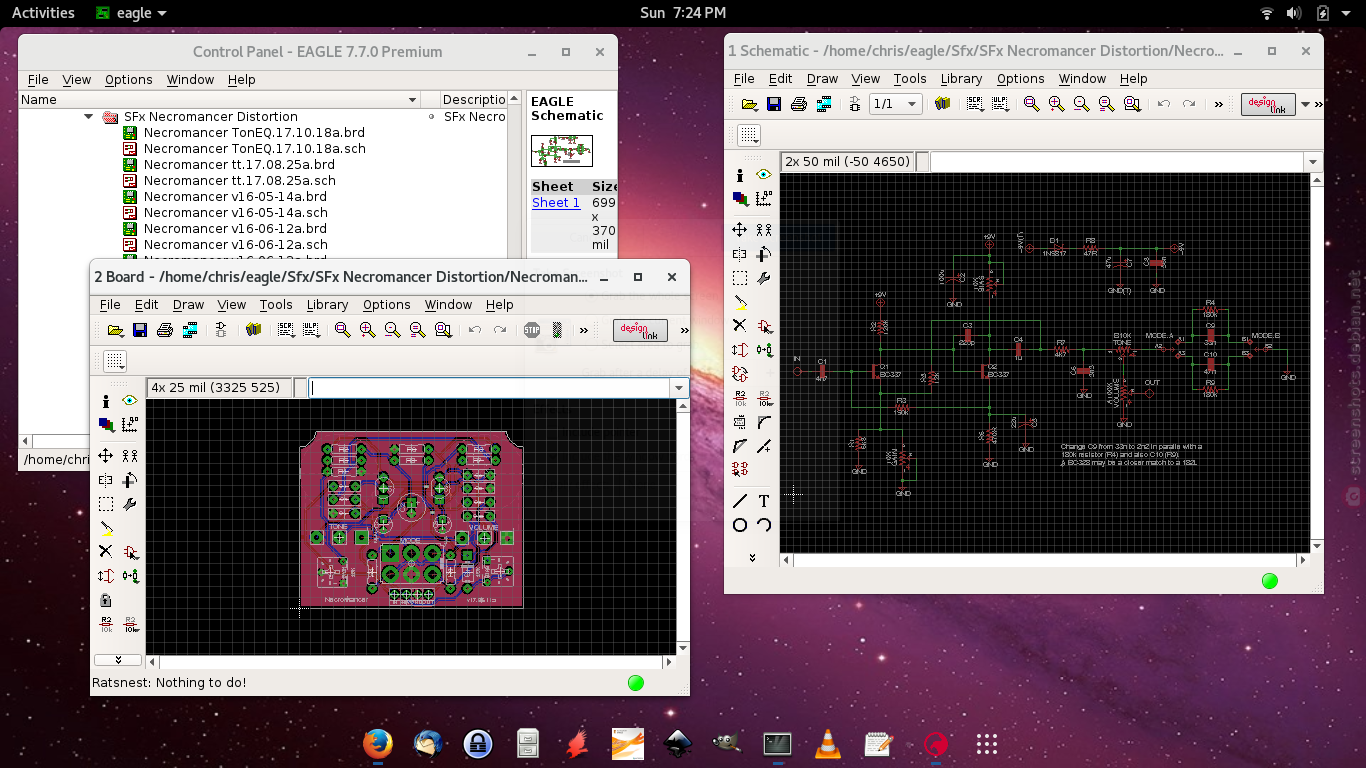Open the grid settings icon in Schematic window
The image size is (1366, 768).
[x=749, y=135]
